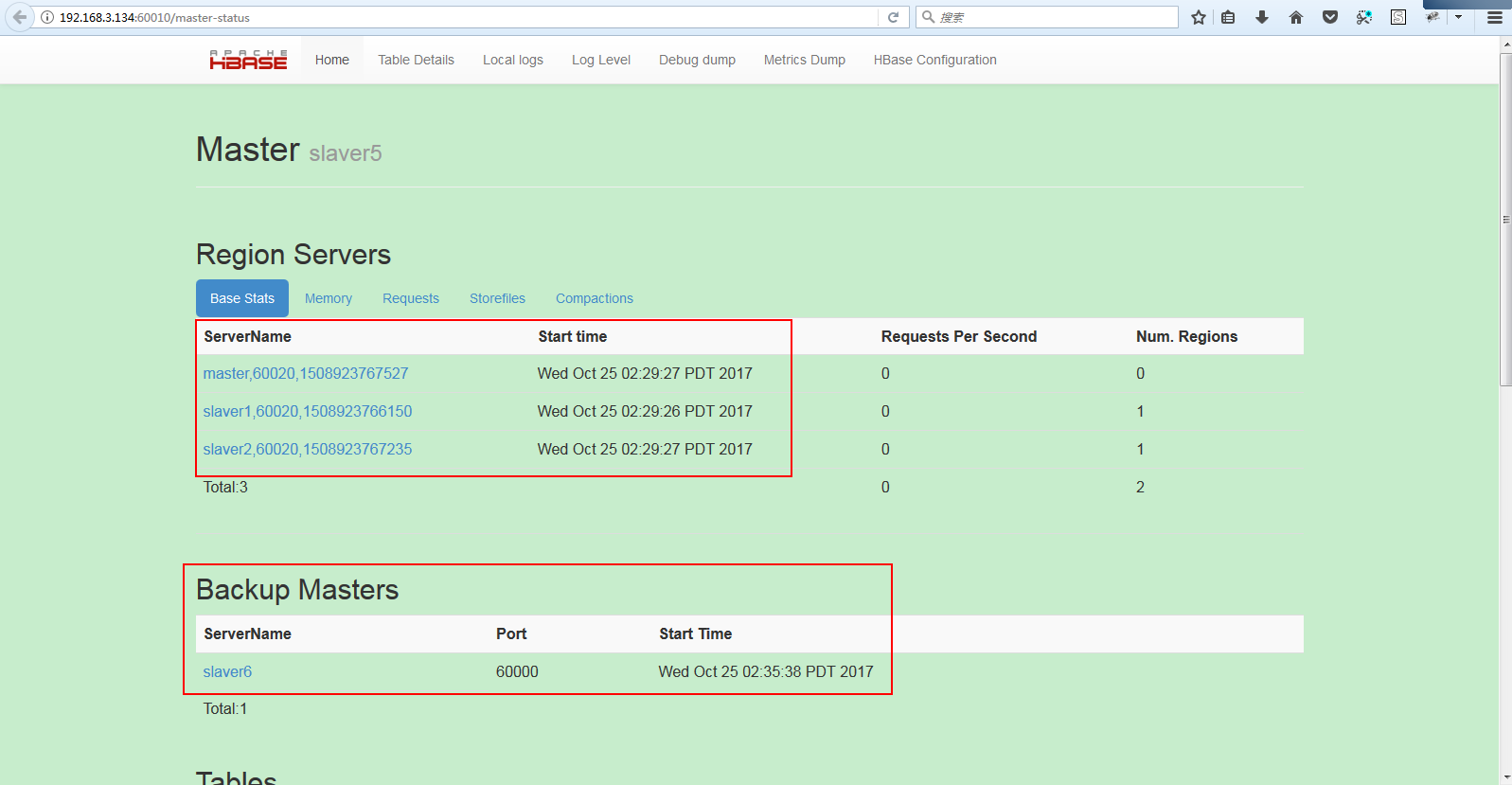Bookmark this page with the star icon
The width and height of the screenshot is (1512, 785).
1199,17
